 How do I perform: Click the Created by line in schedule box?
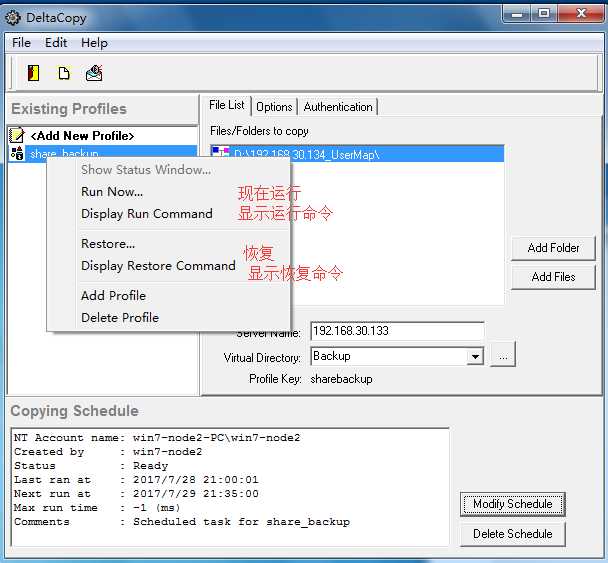click(x=108, y=451)
